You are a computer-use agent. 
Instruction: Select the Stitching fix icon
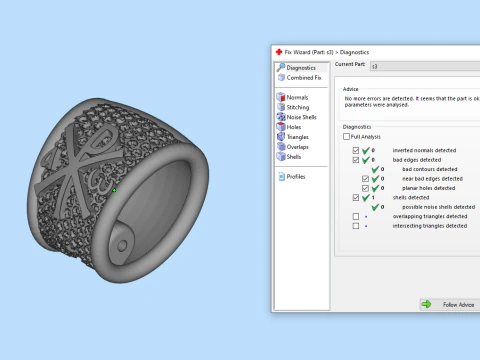click(x=281, y=107)
